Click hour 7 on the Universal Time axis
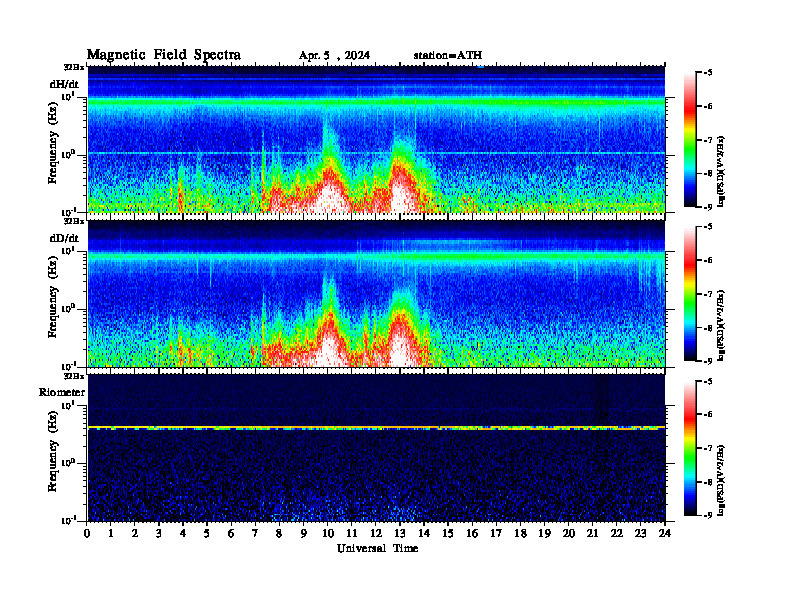792x612 pixels. (x=255, y=534)
